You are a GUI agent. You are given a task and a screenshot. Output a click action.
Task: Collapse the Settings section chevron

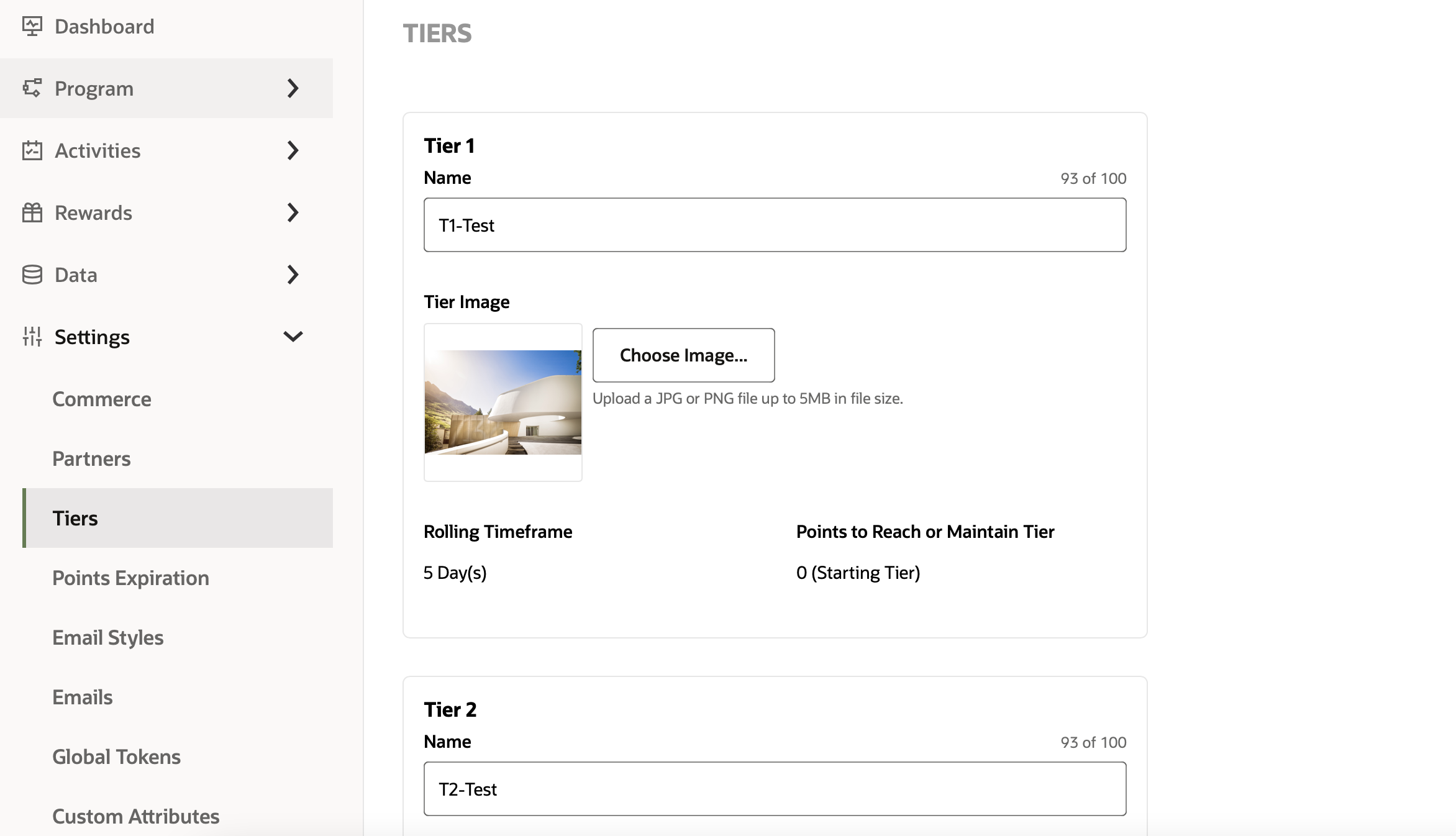[x=293, y=337]
